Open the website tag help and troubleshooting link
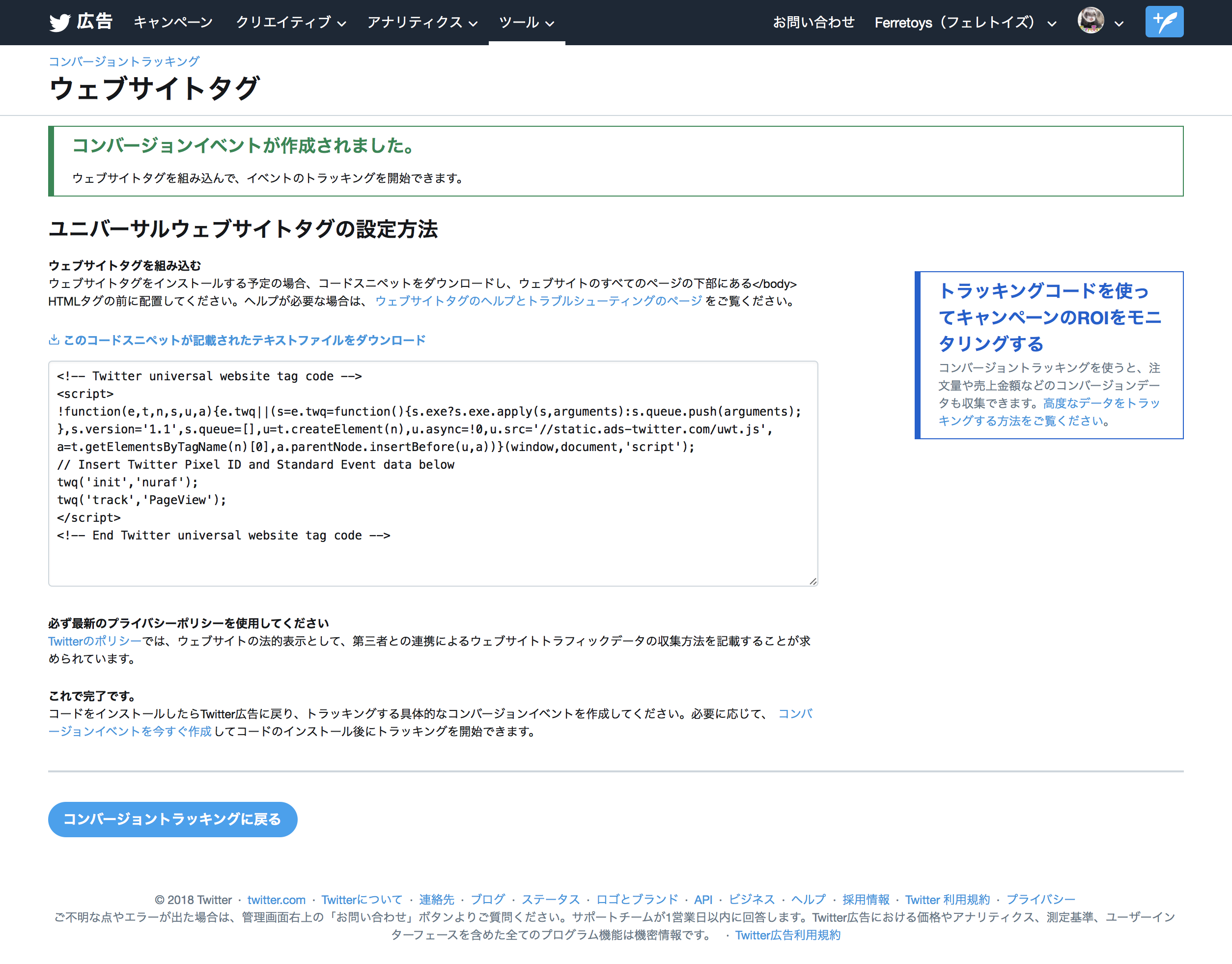The height and width of the screenshot is (964, 1232). [538, 301]
